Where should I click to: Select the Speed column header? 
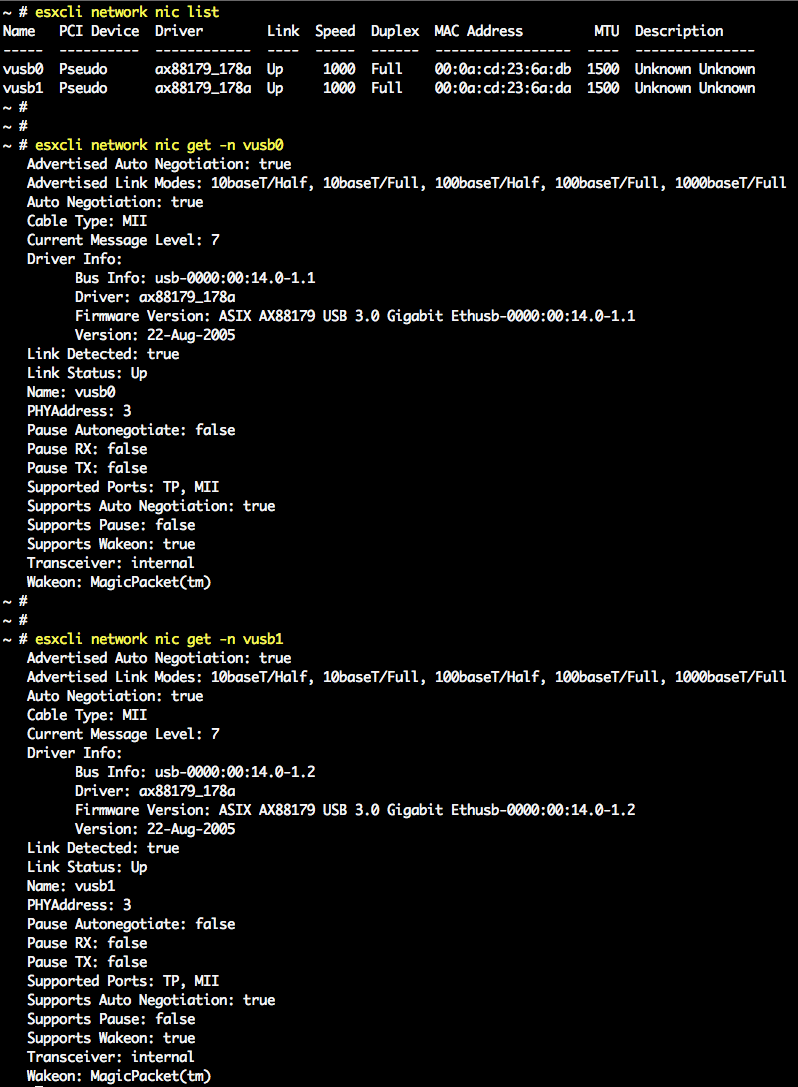(335, 31)
